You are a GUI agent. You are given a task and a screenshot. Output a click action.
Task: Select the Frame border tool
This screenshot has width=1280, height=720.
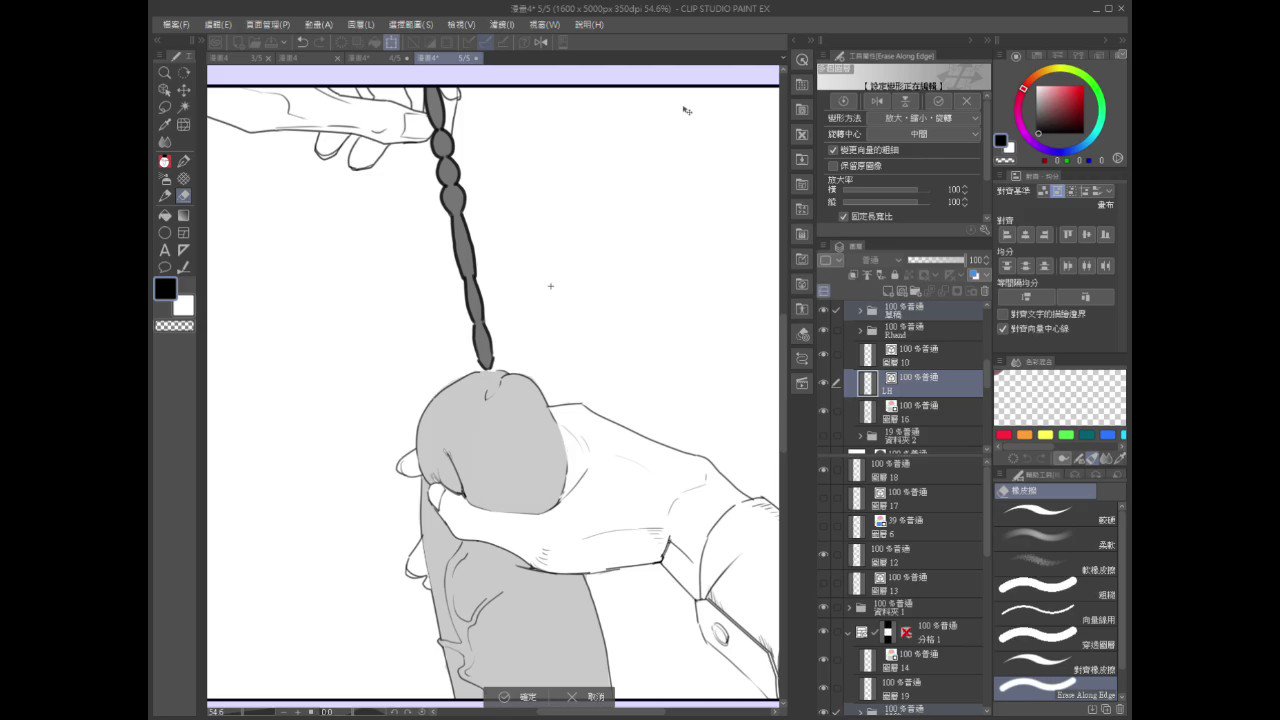[184, 233]
